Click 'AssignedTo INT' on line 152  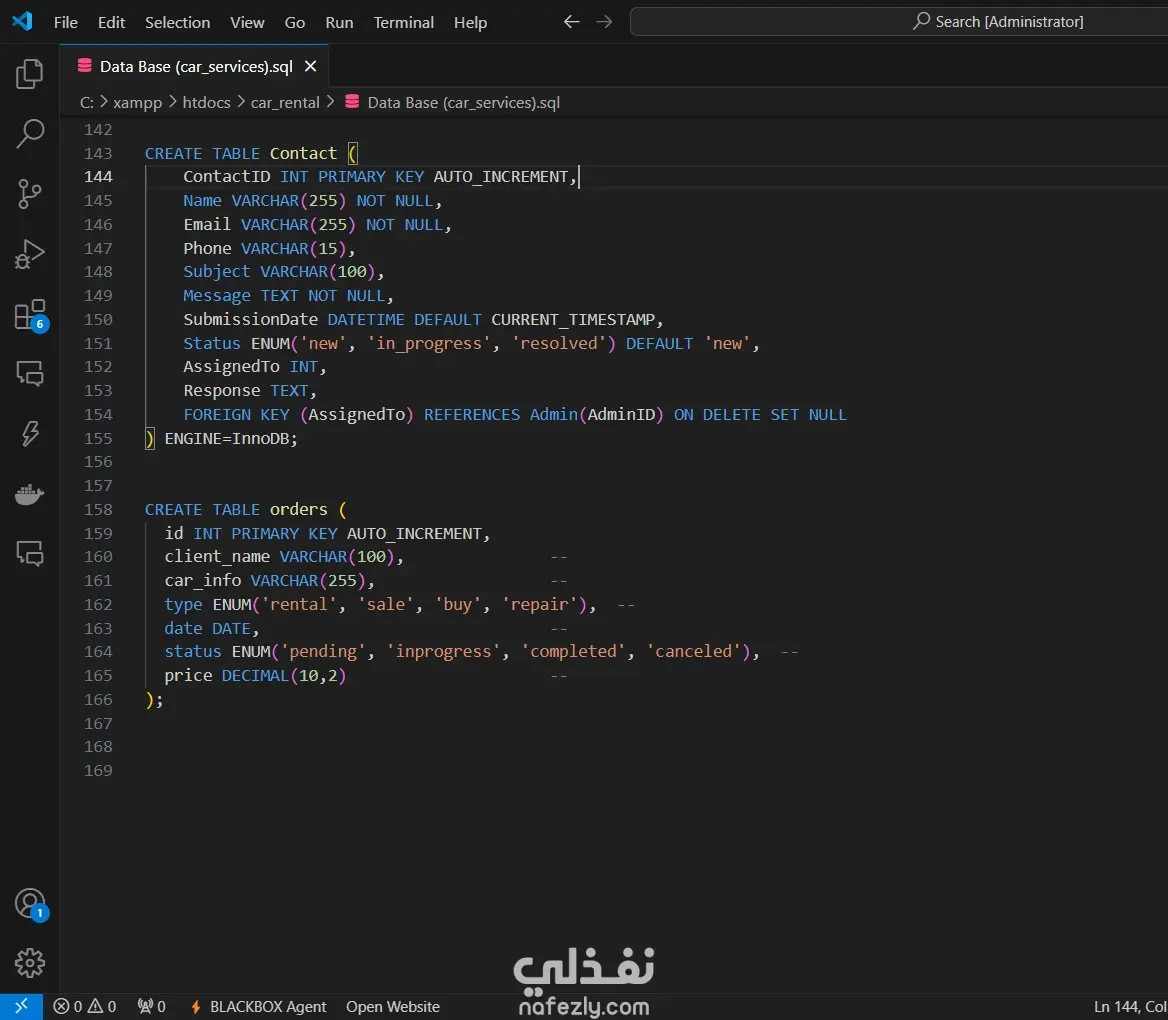(x=250, y=367)
